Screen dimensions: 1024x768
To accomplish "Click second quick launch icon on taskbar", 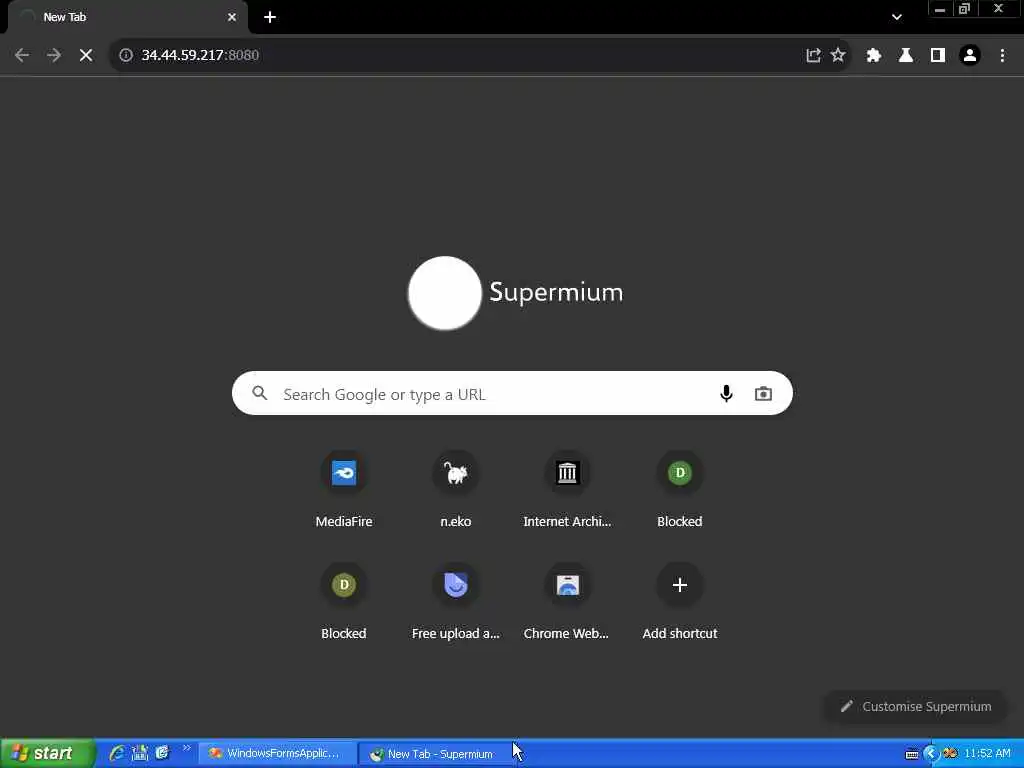I will point(140,753).
